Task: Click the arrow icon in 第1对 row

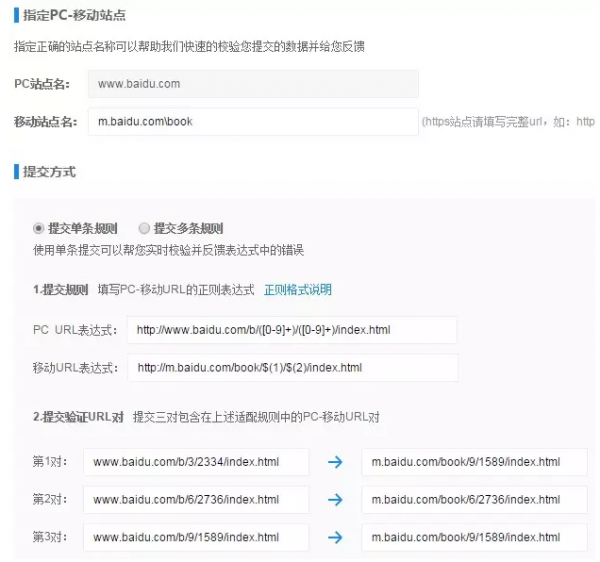Action: tap(335, 462)
